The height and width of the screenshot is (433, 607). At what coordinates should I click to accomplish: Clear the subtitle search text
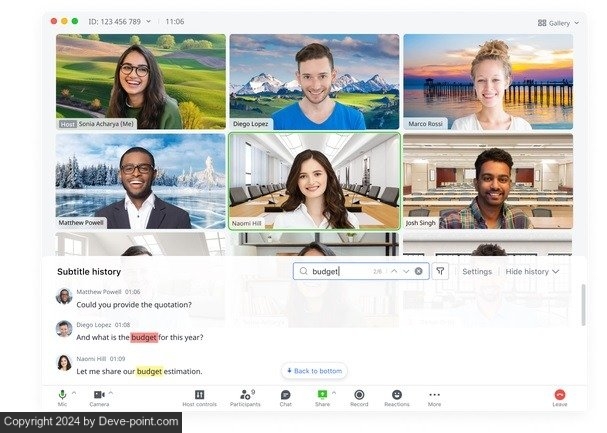point(419,271)
